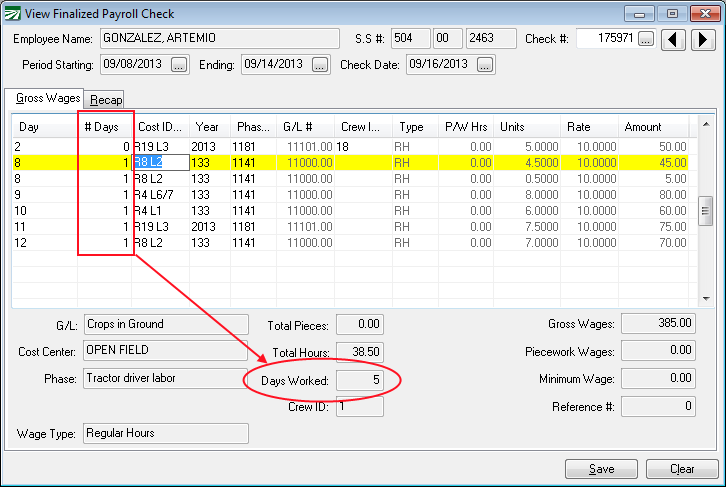Click the # Days column header
Viewport: 726px width, 487px height.
tap(104, 127)
